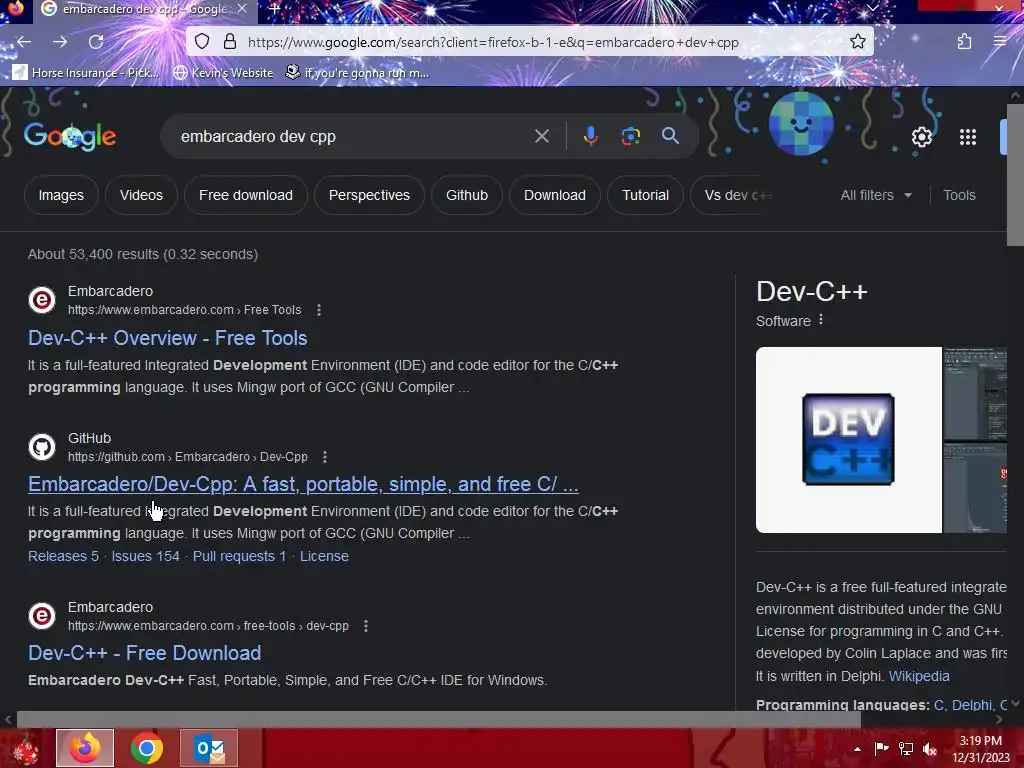Click the Dev-C++ logo thumbnail
The image size is (1024, 768).
pyautogui.click(x=848, y=440)
